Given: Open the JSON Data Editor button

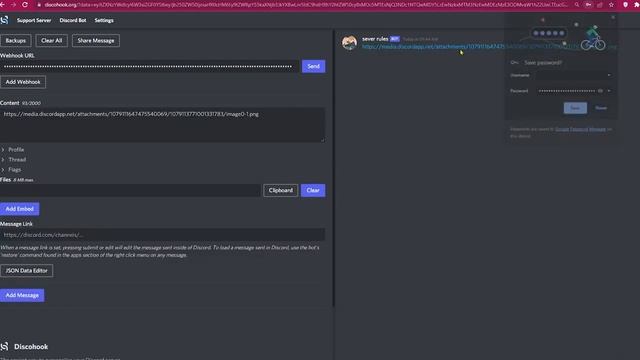Looking at the screenshot, I should pos(27,271).
